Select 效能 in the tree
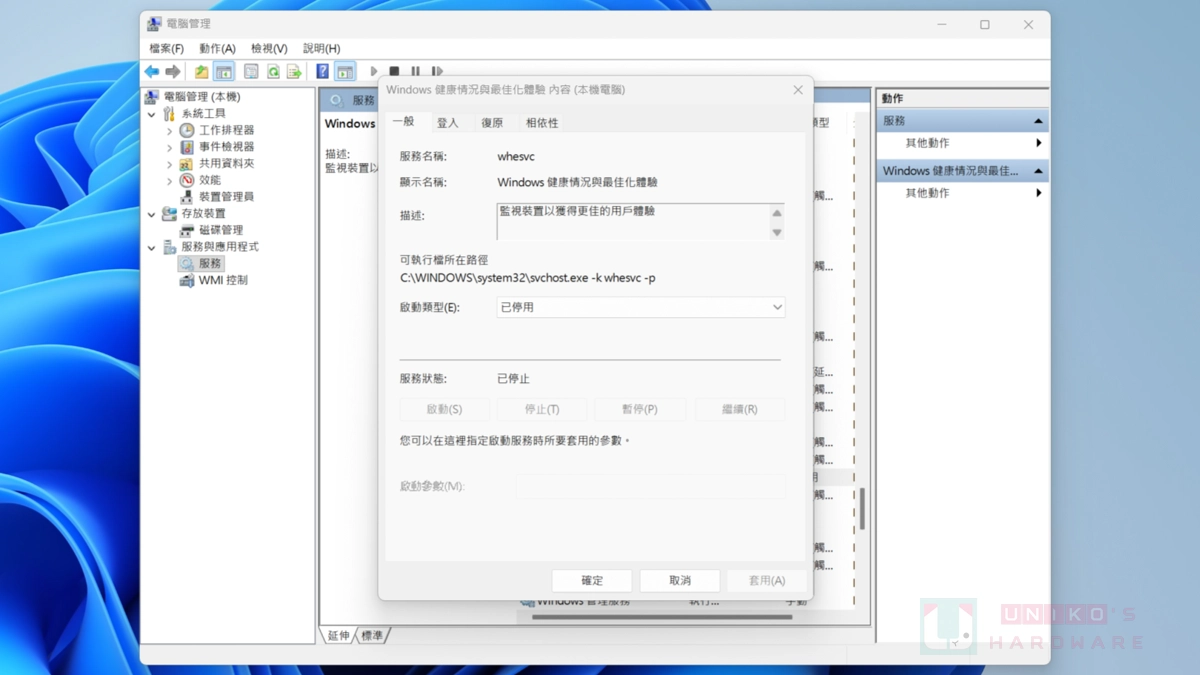 210,180
